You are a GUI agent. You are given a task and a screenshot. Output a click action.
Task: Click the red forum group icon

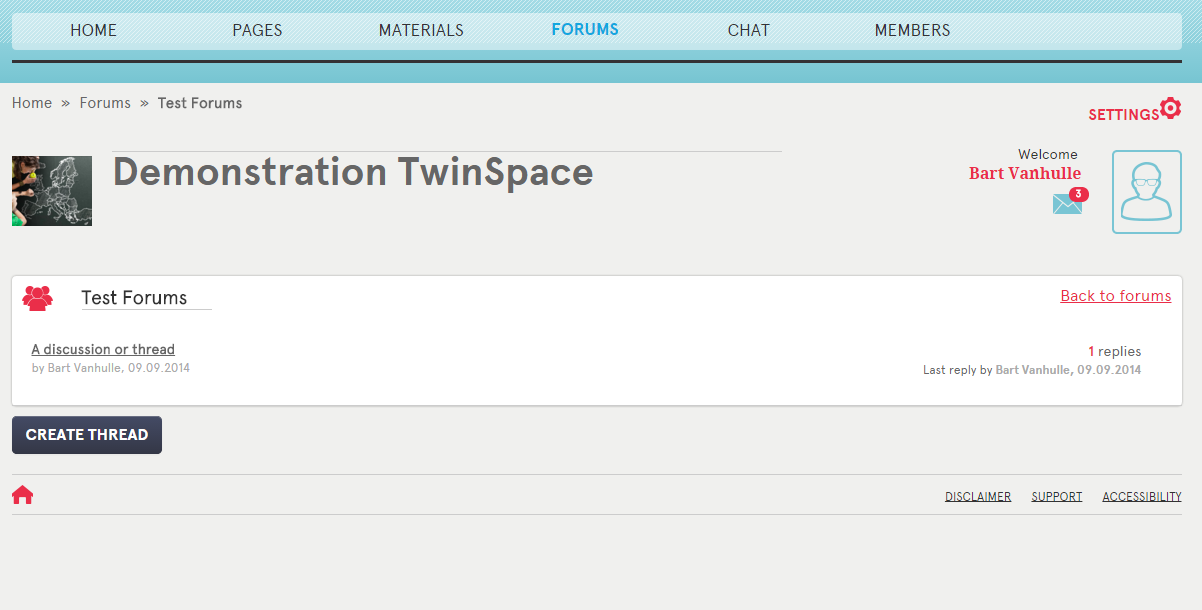click(x=37, y=298)
